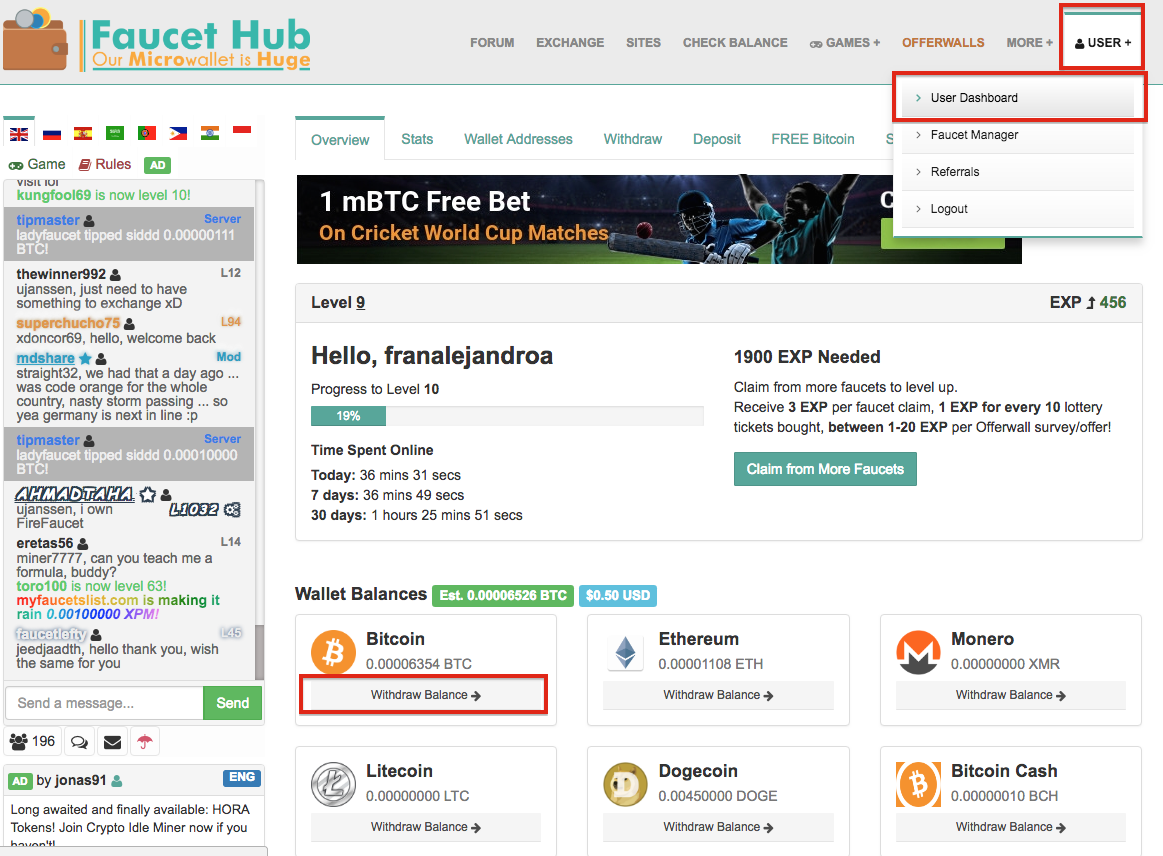The width and height of the screenshot is (1163, 856).
Task: Open OFFERWALLS in top navigation
Action: point(943,43)
